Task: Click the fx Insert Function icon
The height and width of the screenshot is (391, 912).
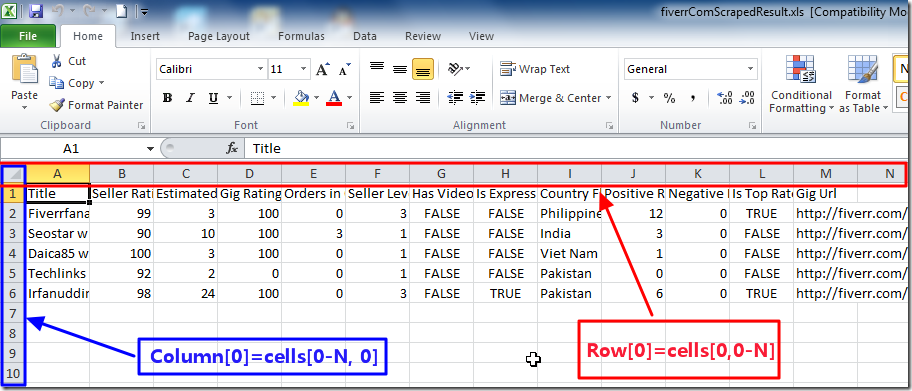Action: pyautogui.click(x=232, y=149)
